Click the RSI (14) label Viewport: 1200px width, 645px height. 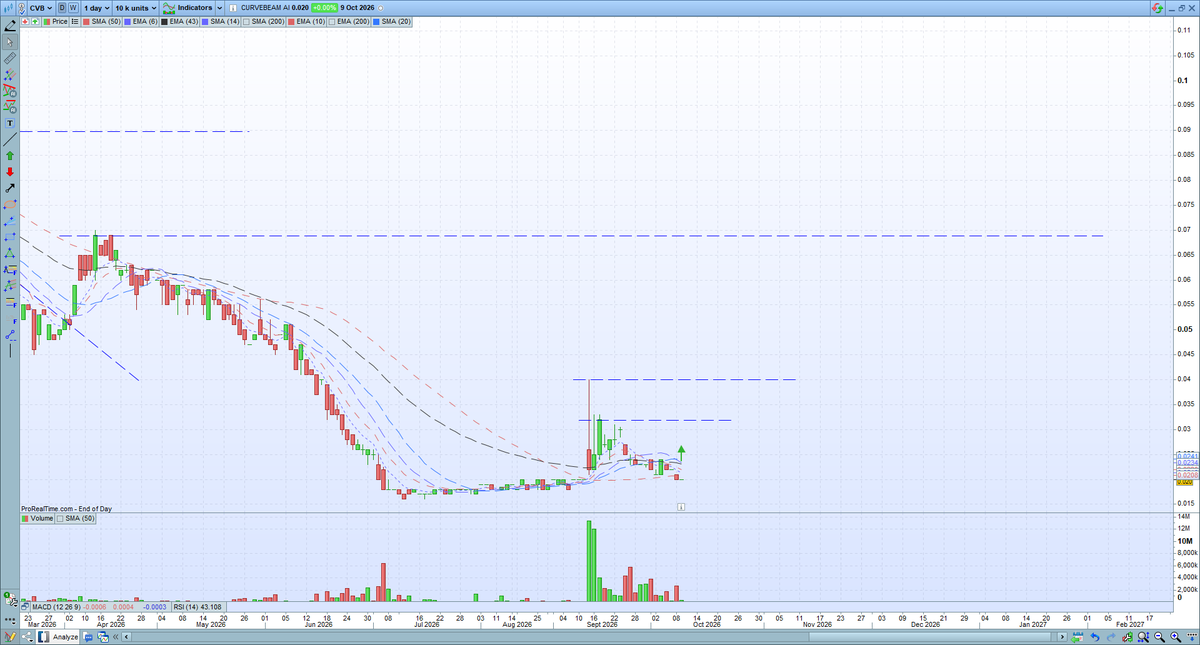187,606
